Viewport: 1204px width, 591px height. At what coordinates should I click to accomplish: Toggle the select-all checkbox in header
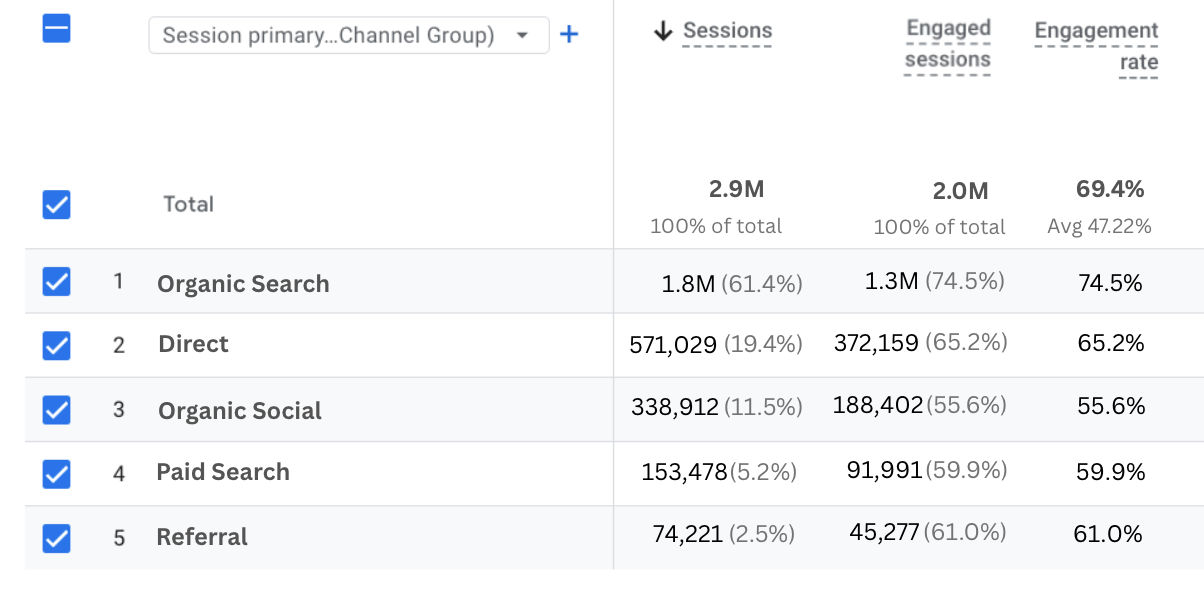click(x=56, y=28)
